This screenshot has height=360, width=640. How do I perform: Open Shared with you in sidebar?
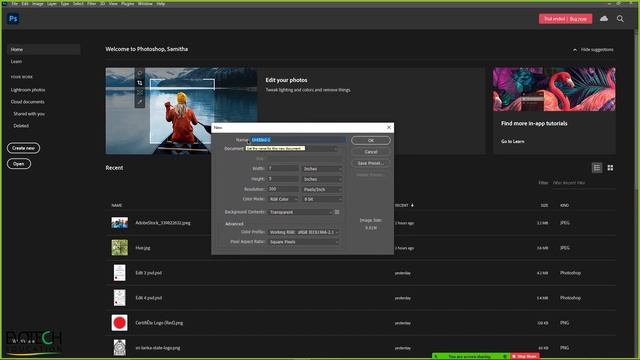(29, 114)
